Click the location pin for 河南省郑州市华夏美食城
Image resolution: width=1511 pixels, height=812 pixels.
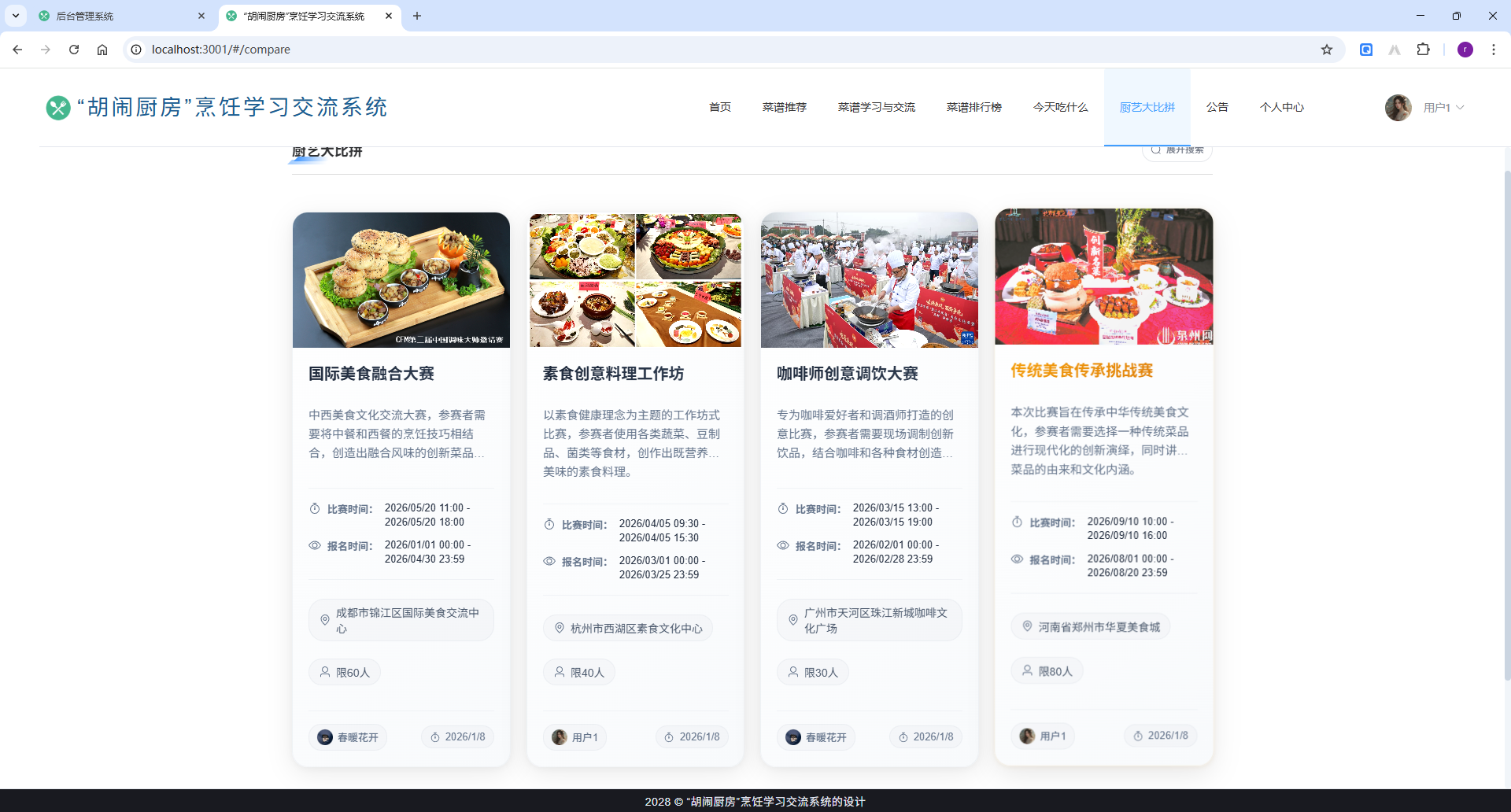click(x=1027, y=626)
